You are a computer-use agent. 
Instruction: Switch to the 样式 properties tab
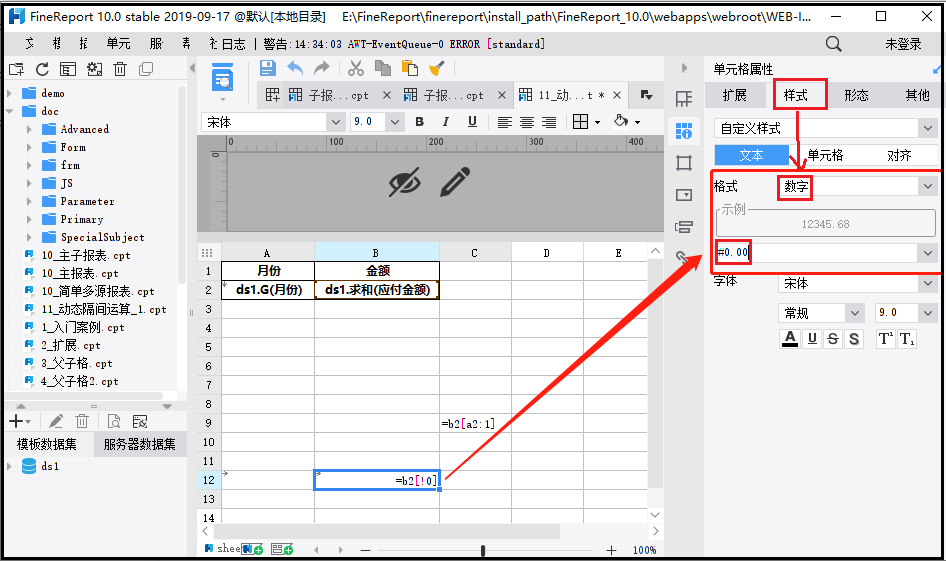click(x=795, y=95)
